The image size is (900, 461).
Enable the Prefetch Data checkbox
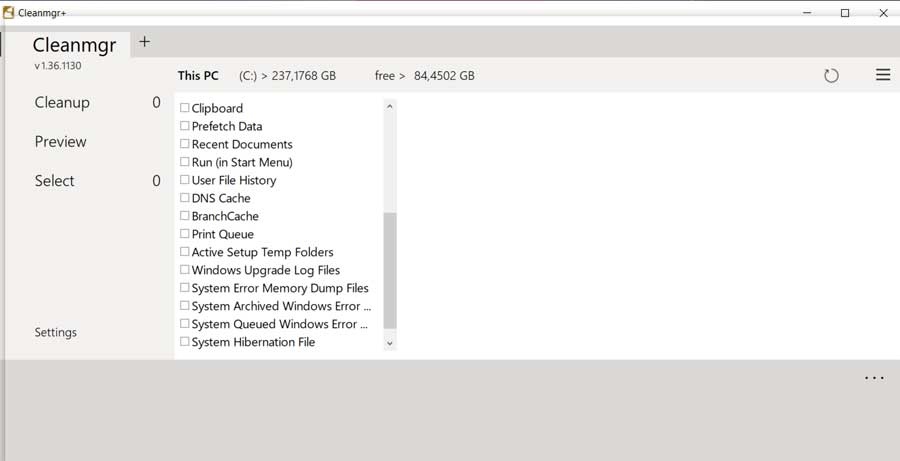[x=184, y=125]
